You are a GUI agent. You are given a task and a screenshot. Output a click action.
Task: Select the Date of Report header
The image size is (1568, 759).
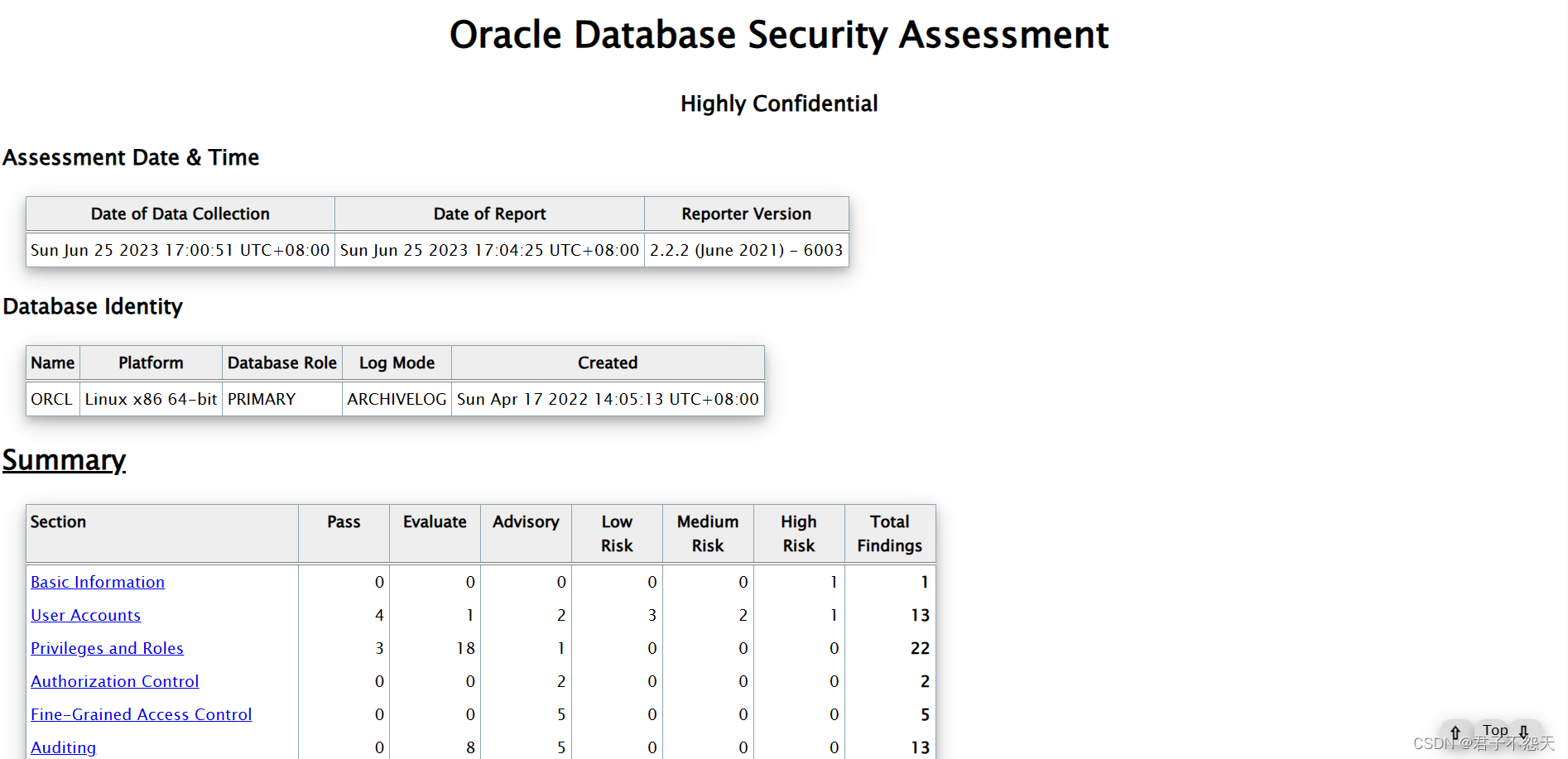(490, 214)
